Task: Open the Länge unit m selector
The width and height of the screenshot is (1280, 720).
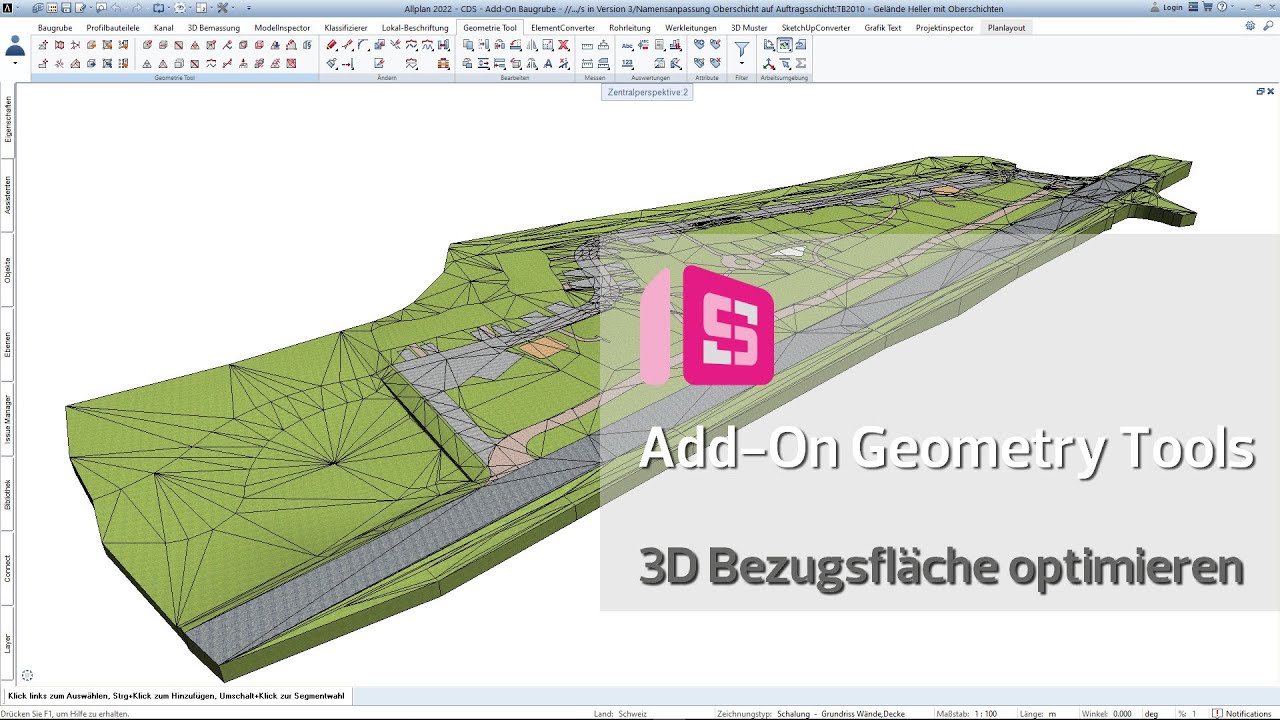Action: 1051,713
